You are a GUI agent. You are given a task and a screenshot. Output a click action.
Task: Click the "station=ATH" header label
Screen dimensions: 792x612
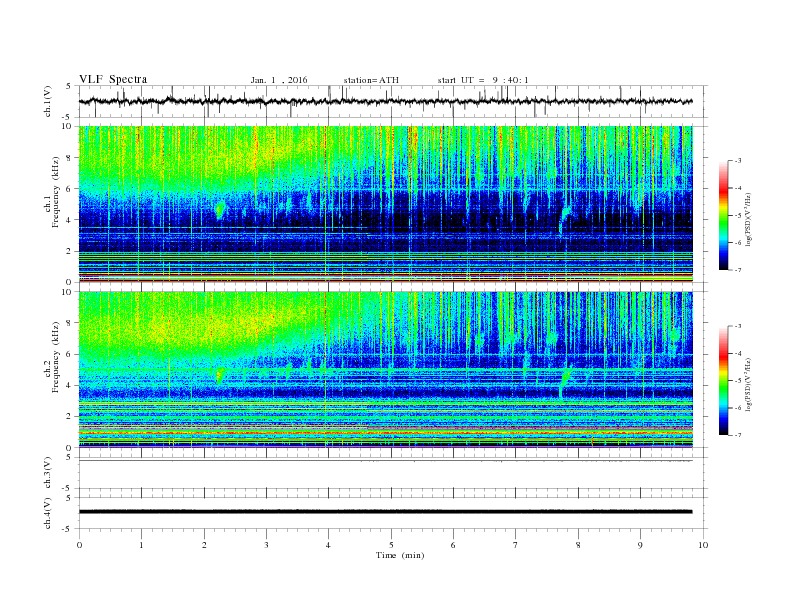tap(371, 80)
